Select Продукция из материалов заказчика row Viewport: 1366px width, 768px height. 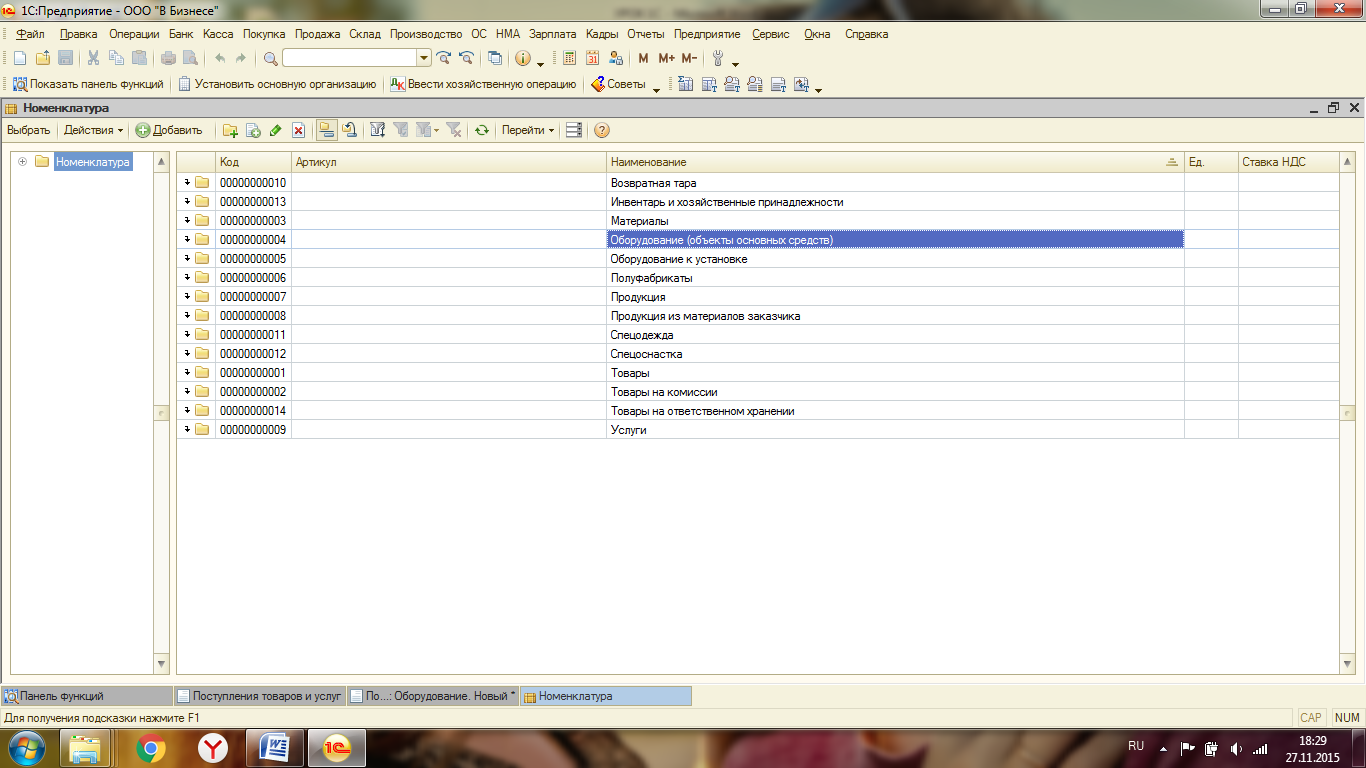coord(758,316)
